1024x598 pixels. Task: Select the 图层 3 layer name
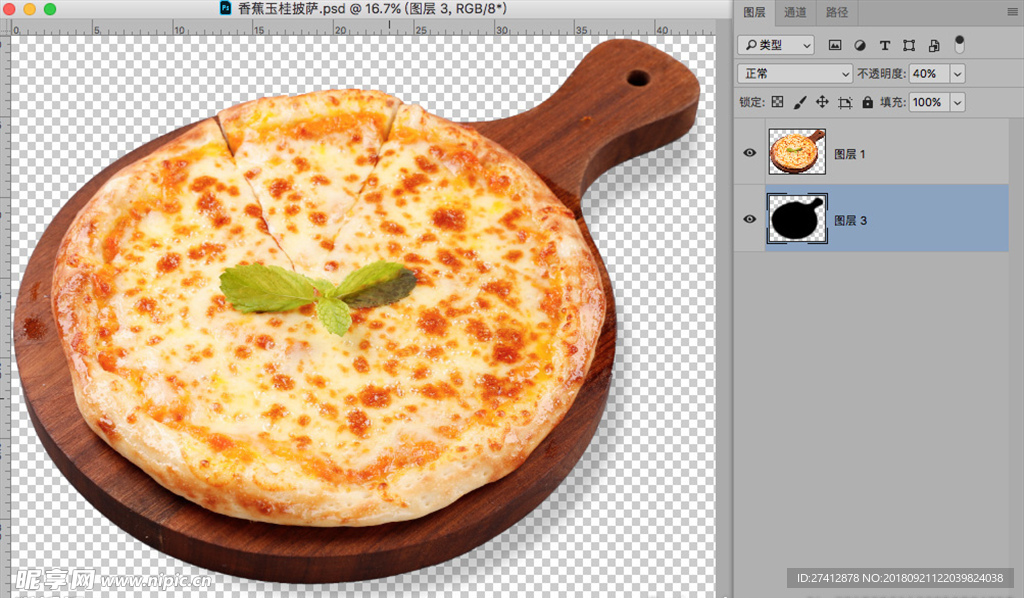point(850,221)
